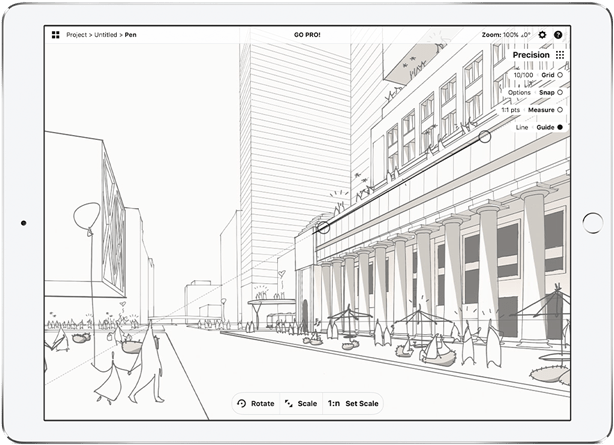Go to Untitled in the breadcrumb
The image size is (614, 445).
106,35
